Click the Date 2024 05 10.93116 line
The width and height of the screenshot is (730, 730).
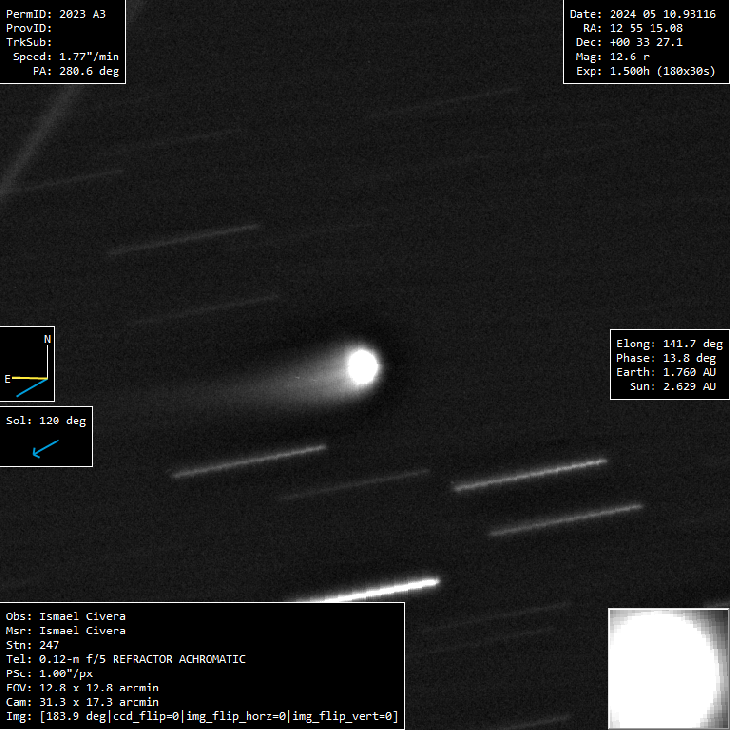click(642, 14)
